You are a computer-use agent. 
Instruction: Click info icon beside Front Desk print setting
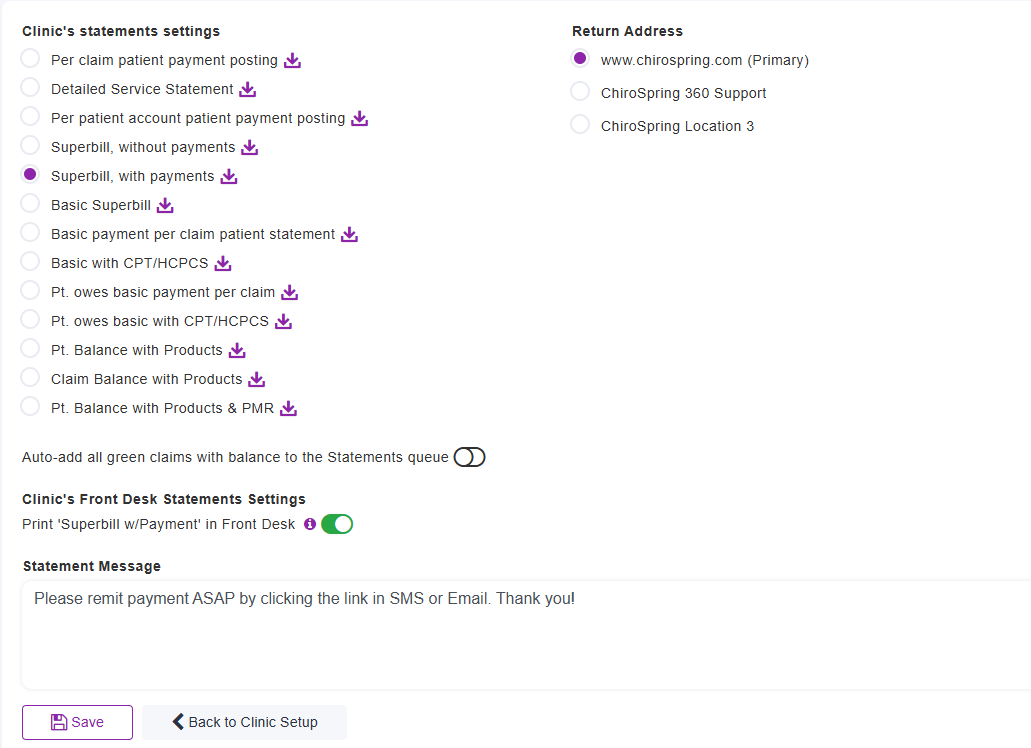pyautogui.click(x=309, y=524)
